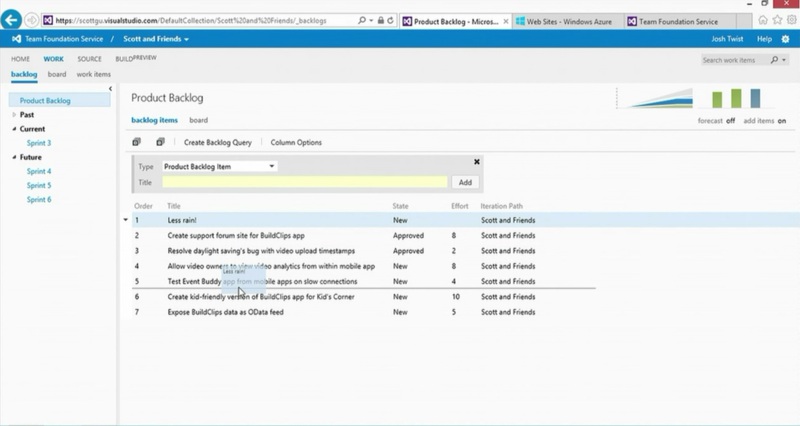
Task: Open the WORK hub
Action: click(x=54, y=59)
